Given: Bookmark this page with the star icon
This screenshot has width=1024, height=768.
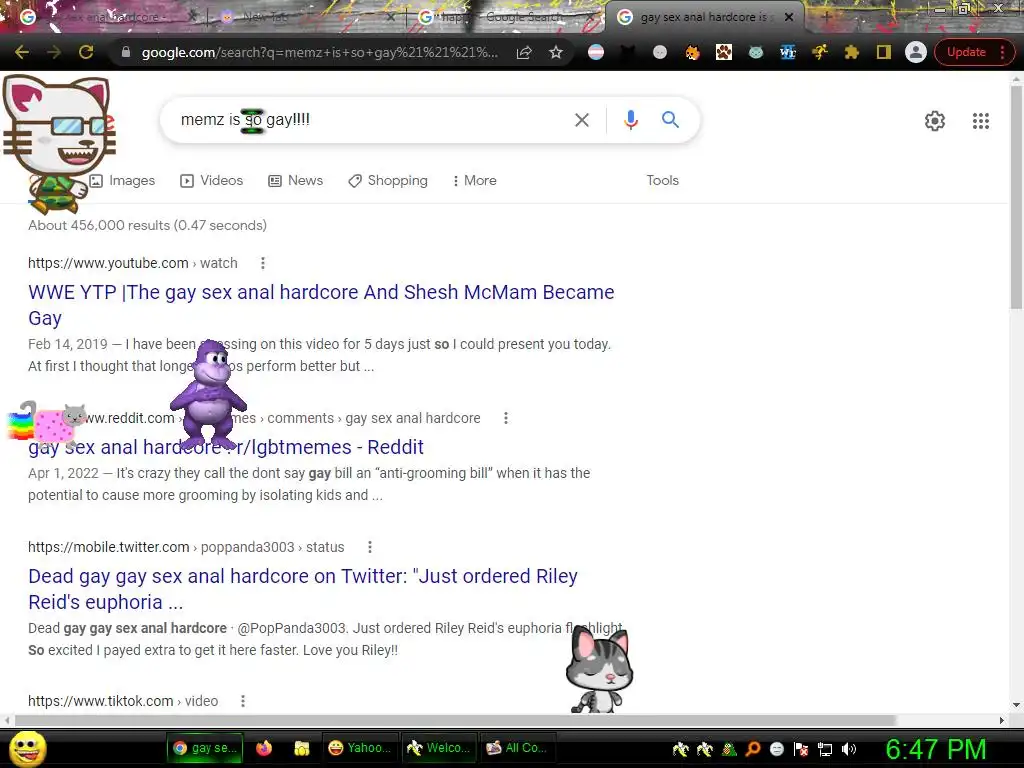Looking at the screenshot, I should 556,52.
